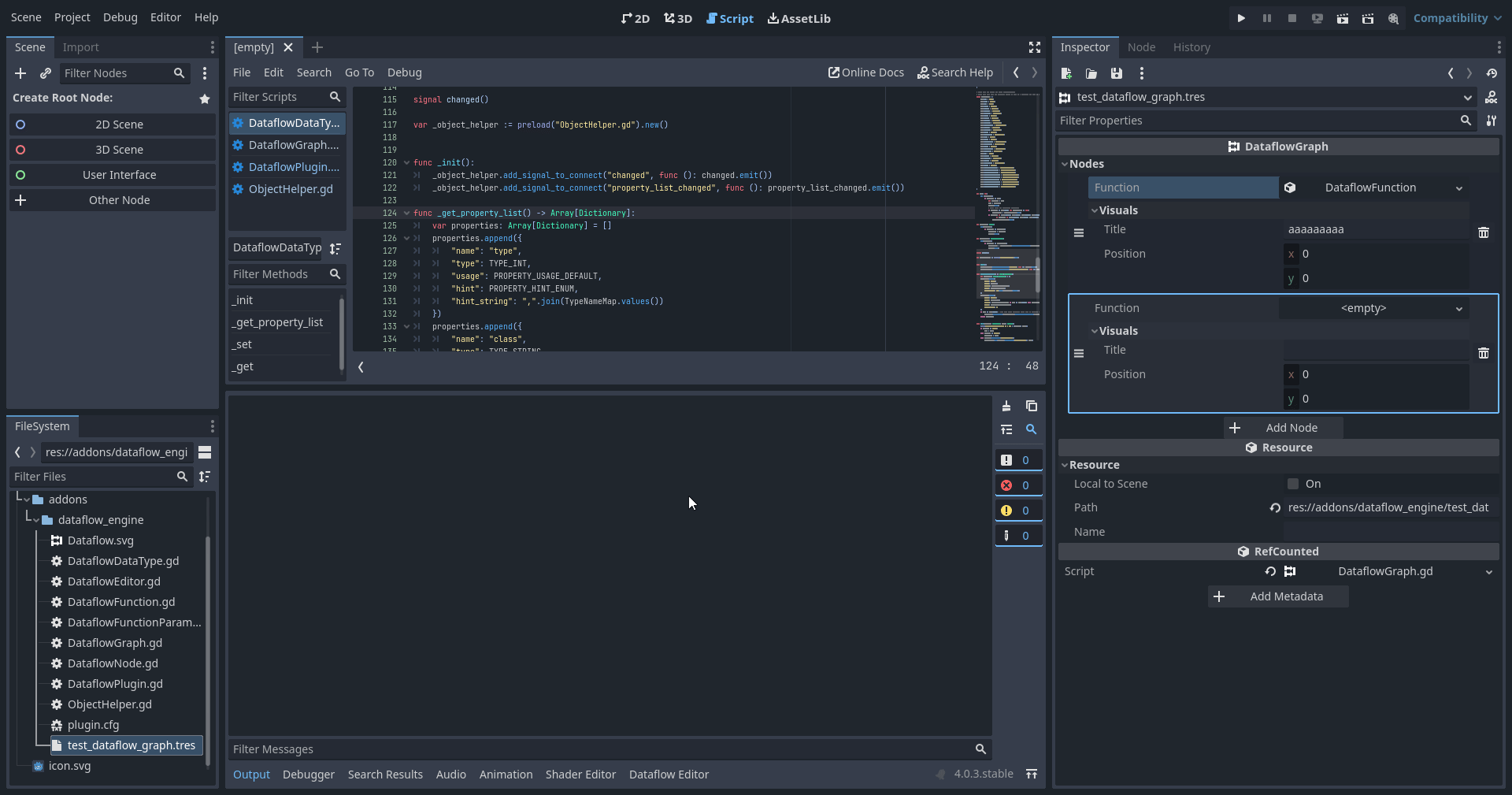Image resolution: width=1512 pixels, height=795 pixels.
Task: Run the current scene
Action: (x=1343, y=17)
